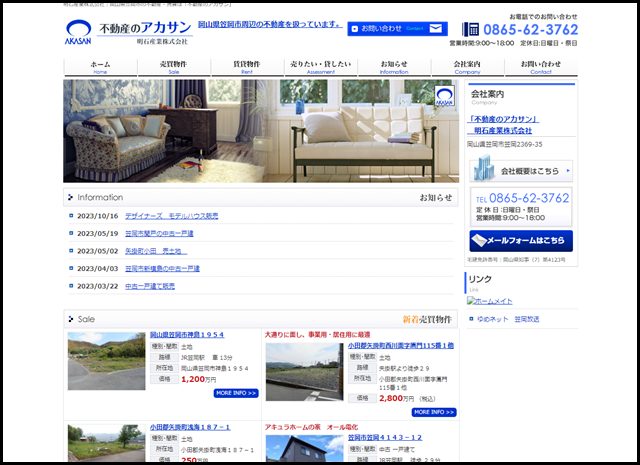Image resolution: width=640 pixels, height=465 pixels.
Task: Open the 2023/10/16 デザイナーズ モデルハウス news link
Action: [171, 216]
